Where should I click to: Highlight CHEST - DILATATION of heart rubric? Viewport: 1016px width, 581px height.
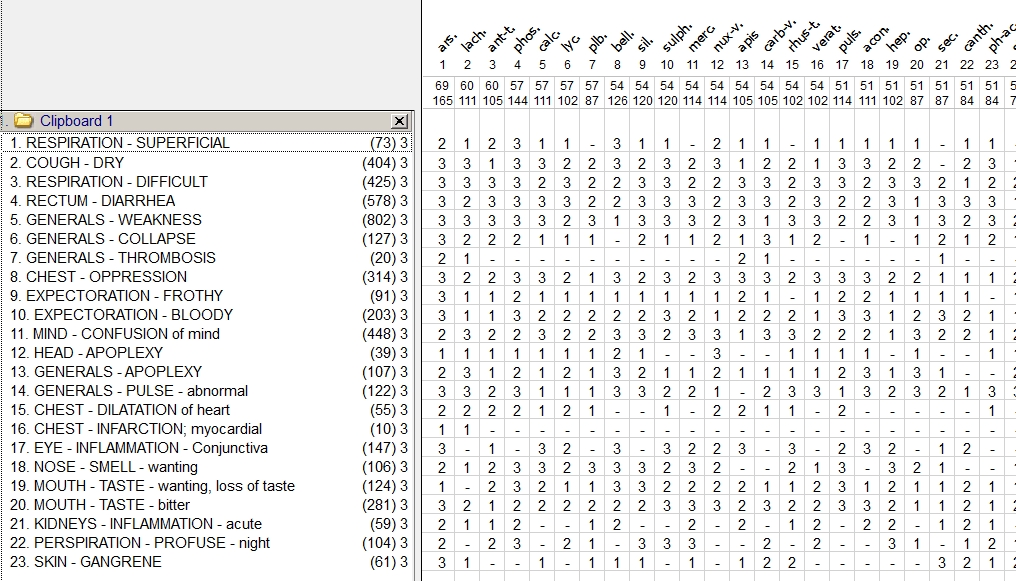[207, 410]
